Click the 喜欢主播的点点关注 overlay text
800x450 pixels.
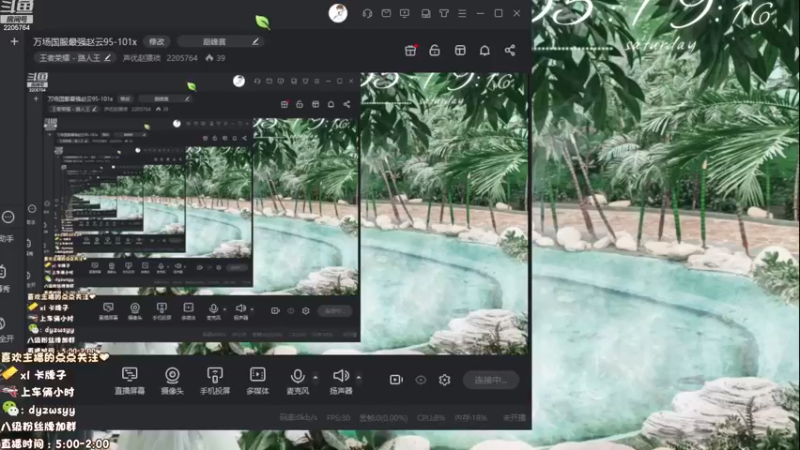pos(55,357)
